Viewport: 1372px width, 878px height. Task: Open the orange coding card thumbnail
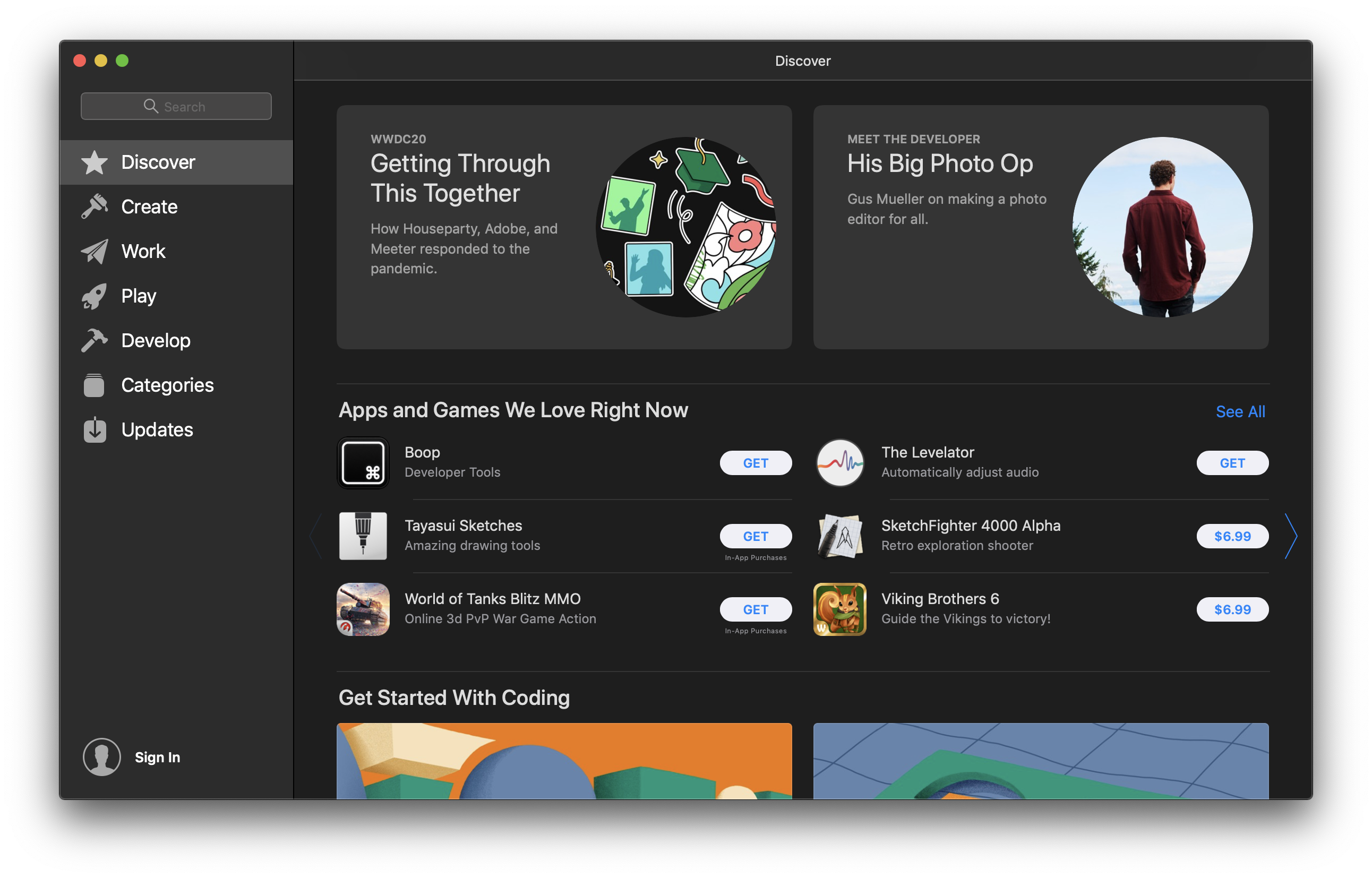coord(564,761)
